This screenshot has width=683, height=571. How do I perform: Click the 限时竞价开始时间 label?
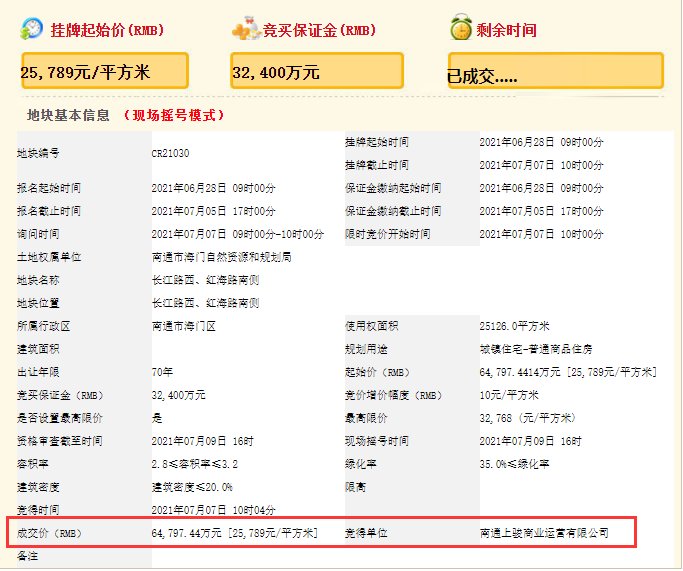pos(388,234)
